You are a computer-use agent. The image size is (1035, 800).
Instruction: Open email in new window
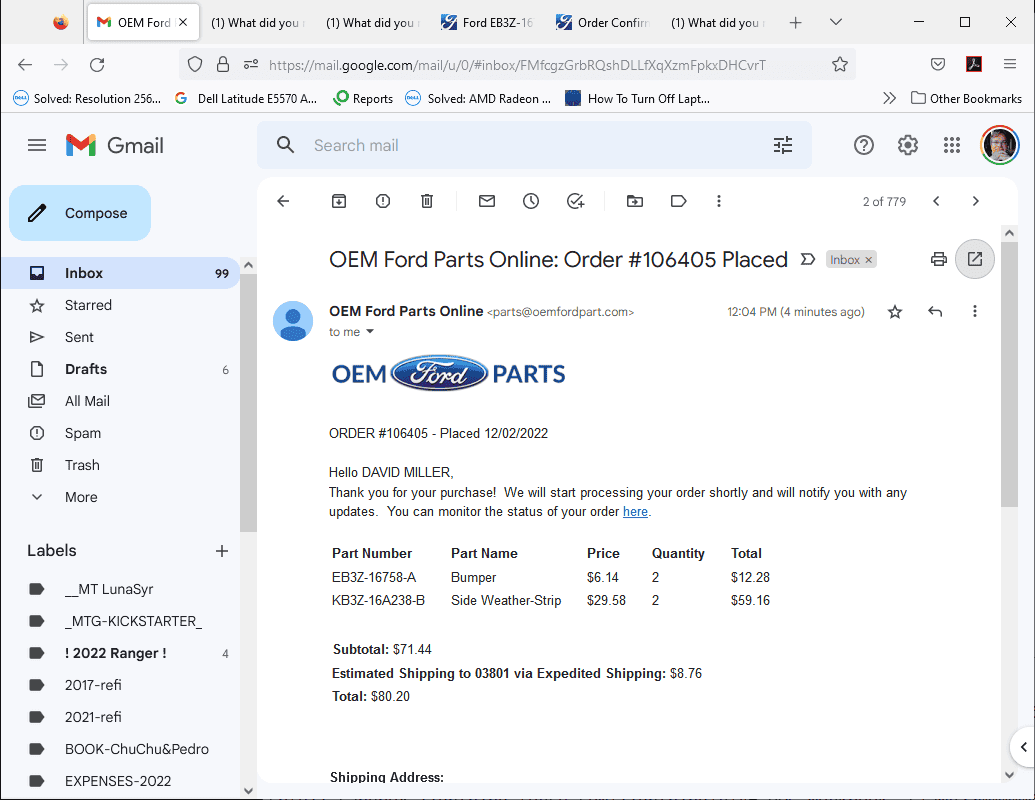pos(975,259)
